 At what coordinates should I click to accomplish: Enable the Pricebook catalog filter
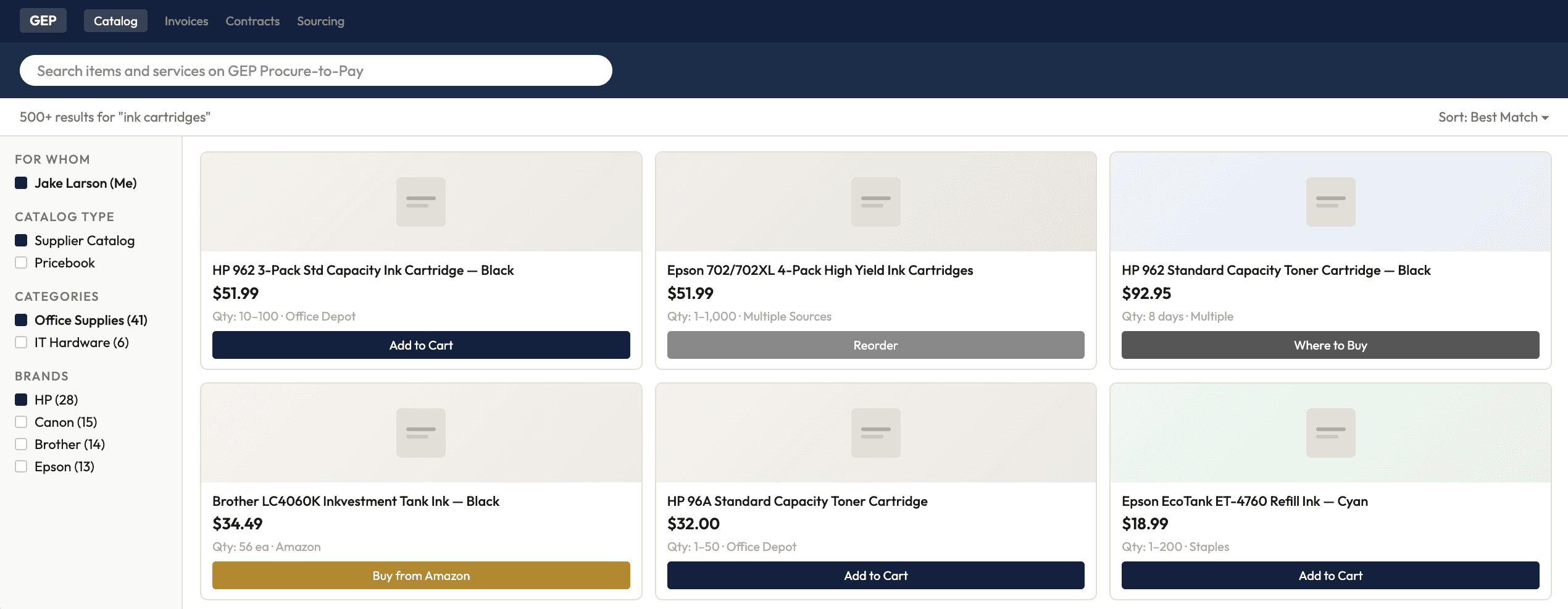pyautogui.click(x=21, y=262)
